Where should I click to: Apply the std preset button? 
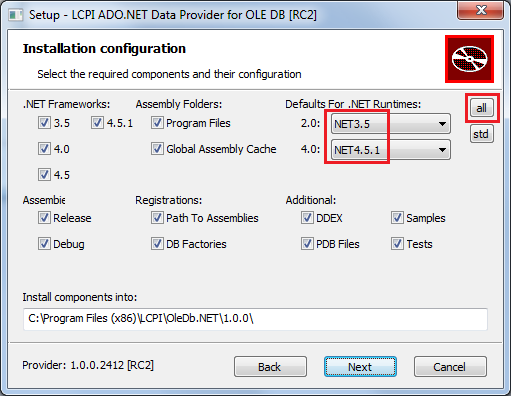pos(482,134)
